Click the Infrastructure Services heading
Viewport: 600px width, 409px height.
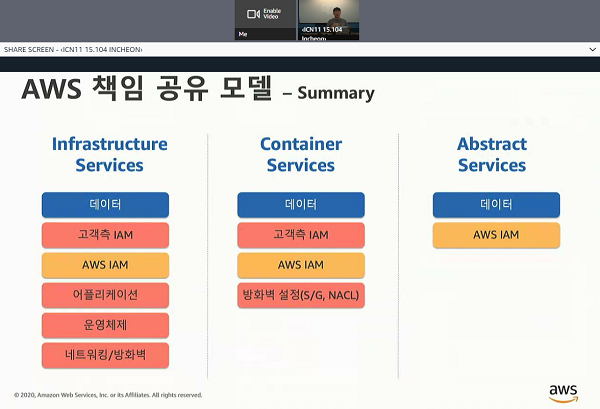click(x=109, y=155)
